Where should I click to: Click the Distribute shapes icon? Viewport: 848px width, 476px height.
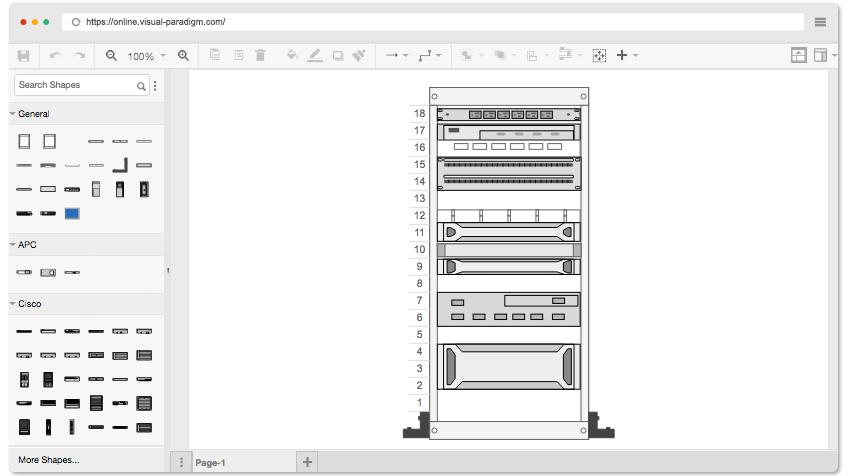pyautogui.click(x=565, y=54)
